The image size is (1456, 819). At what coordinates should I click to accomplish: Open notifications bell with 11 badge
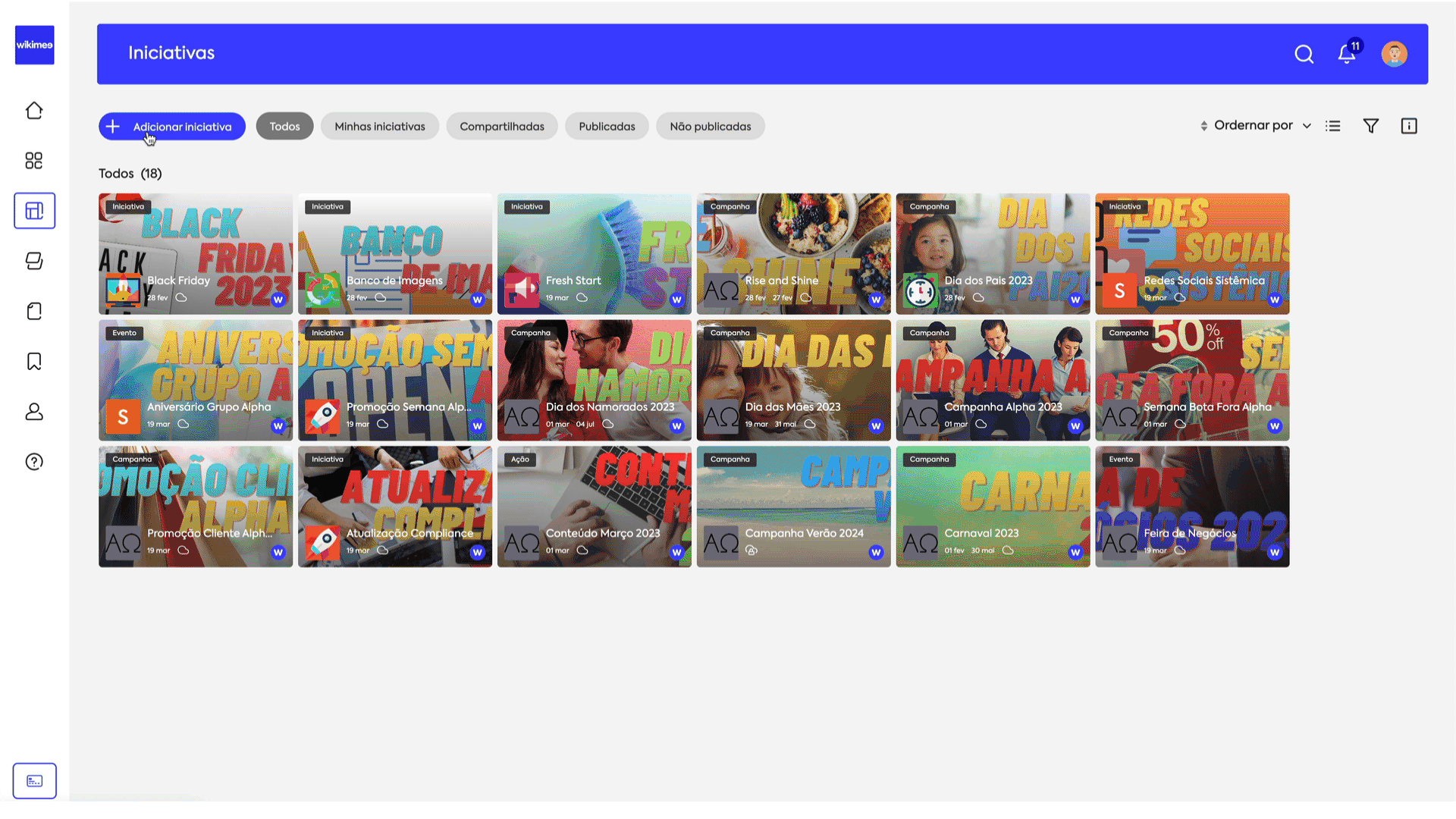[x=1347, y=54]
